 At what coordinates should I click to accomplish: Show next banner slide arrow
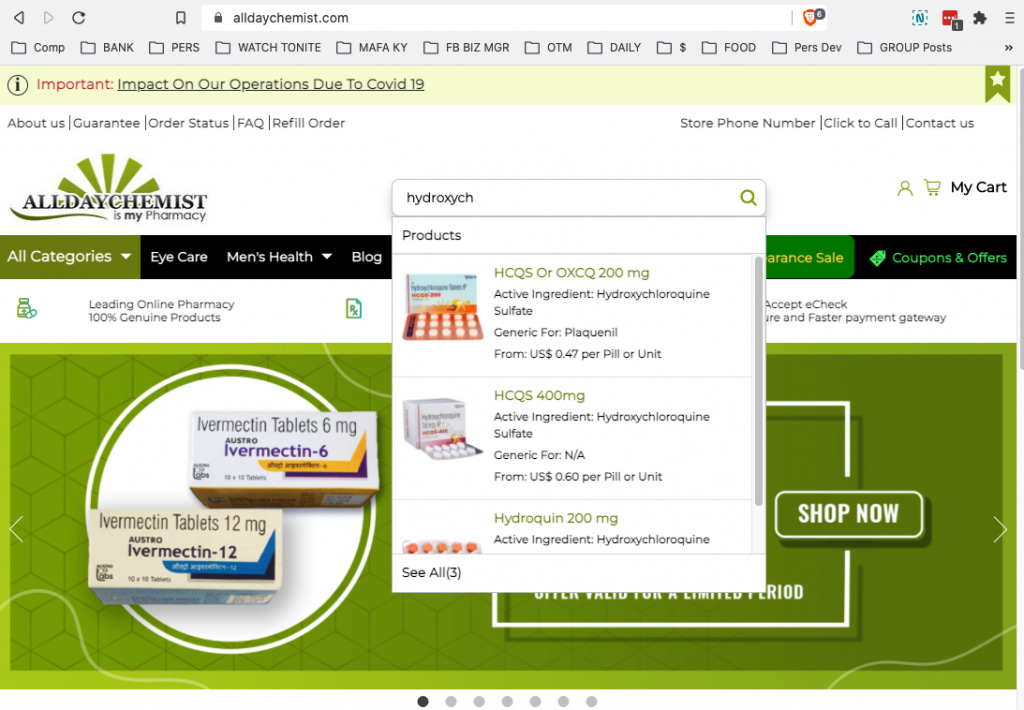coord(1000,528)
